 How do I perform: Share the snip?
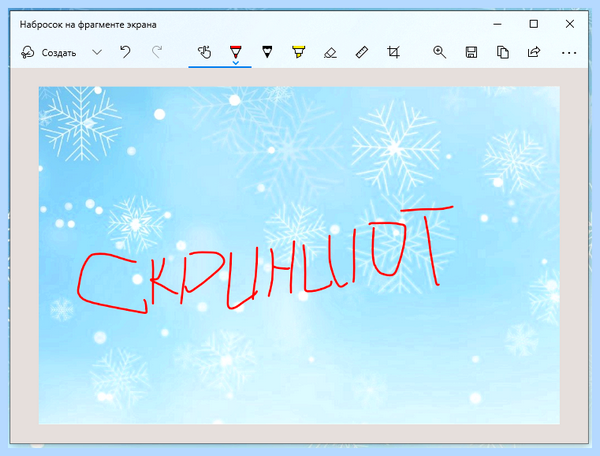(534, 52)
